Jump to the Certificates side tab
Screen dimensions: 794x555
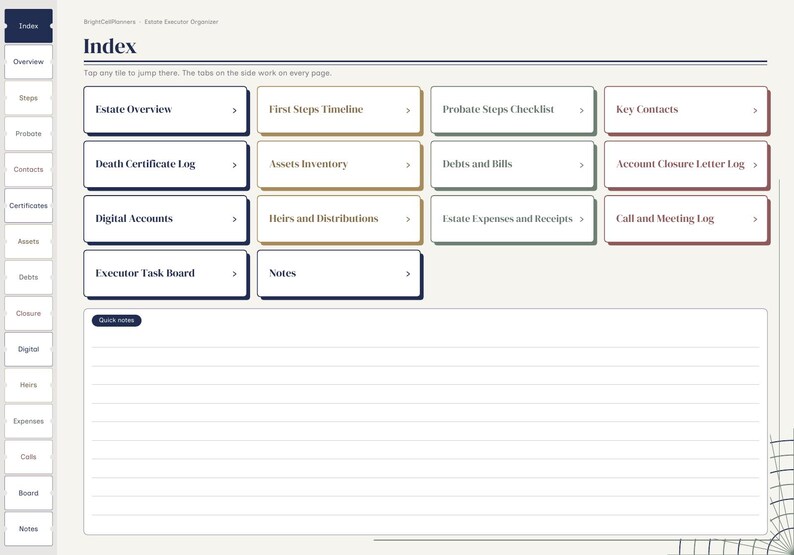(x=28, y=206)
